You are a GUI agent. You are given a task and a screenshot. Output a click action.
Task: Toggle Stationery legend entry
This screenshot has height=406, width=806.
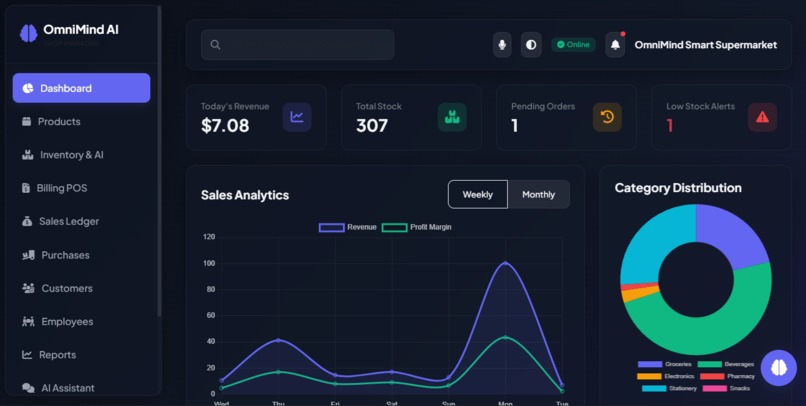pos(669,389)
